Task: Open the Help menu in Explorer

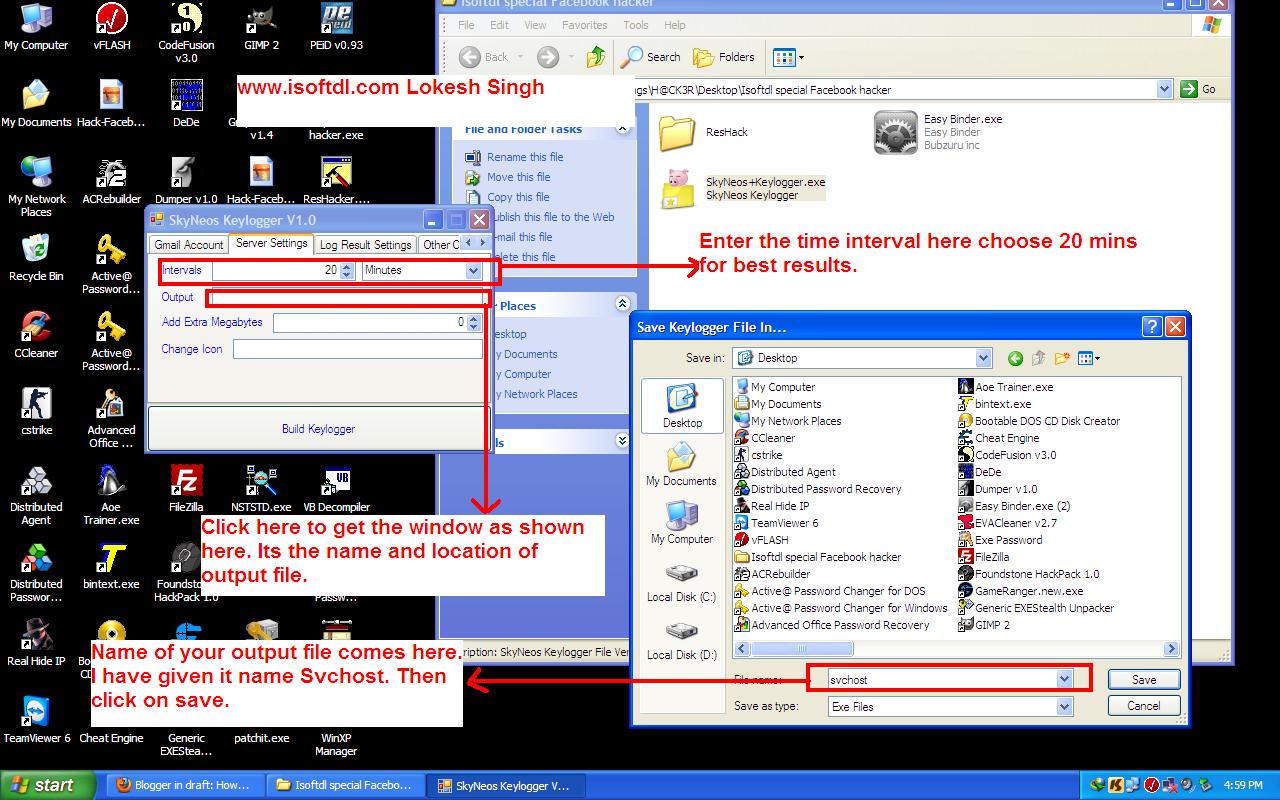Action: 675,25
